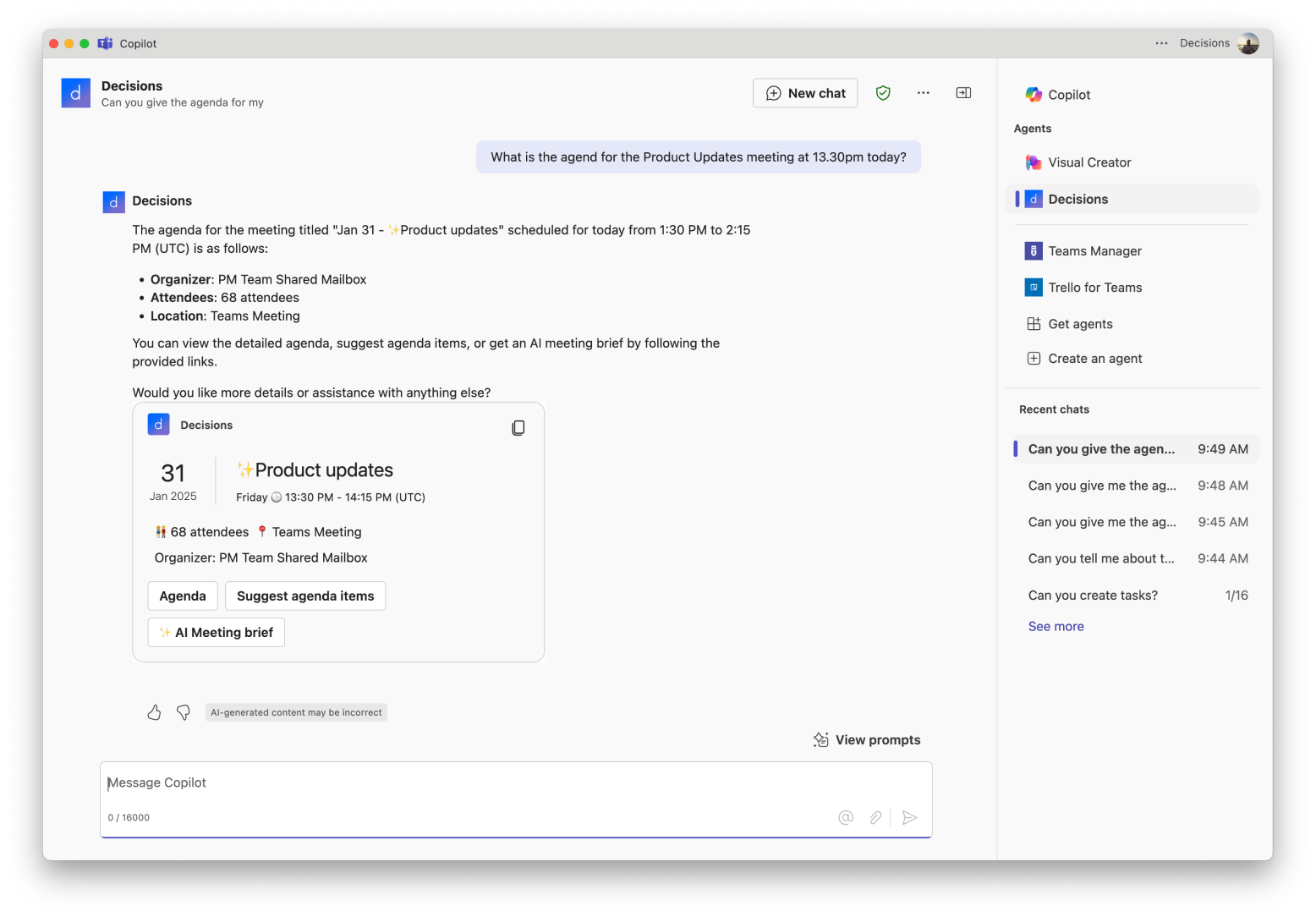Click the Teams Manager icon
This screenshot has height=917, width=1316.
pyautogui.click(x=1034, y=251)
